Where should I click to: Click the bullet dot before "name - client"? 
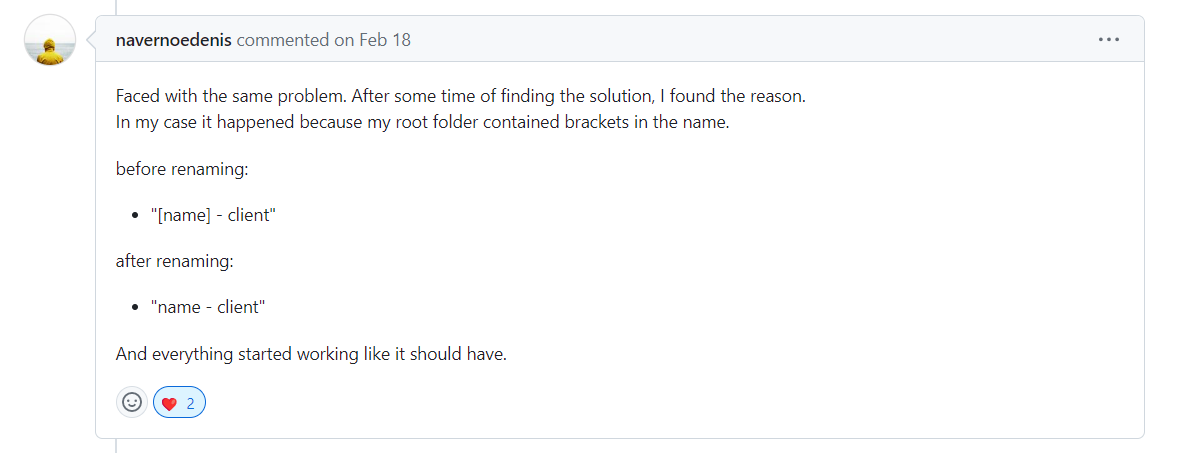click(x=135, y=308)
